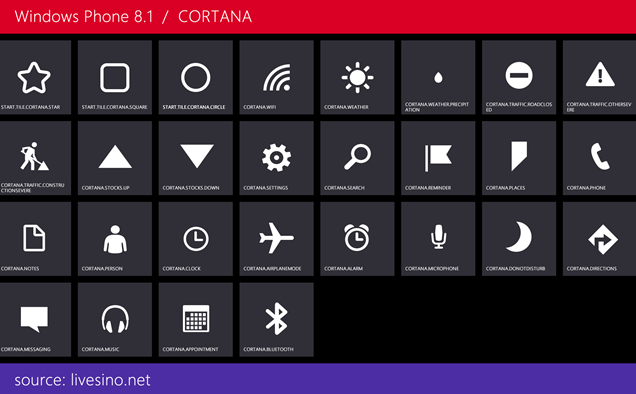This screenshot has width=636, height=394.
Task: Click the Cortana alarm clock icon
Action: click(x=357, y=237)
